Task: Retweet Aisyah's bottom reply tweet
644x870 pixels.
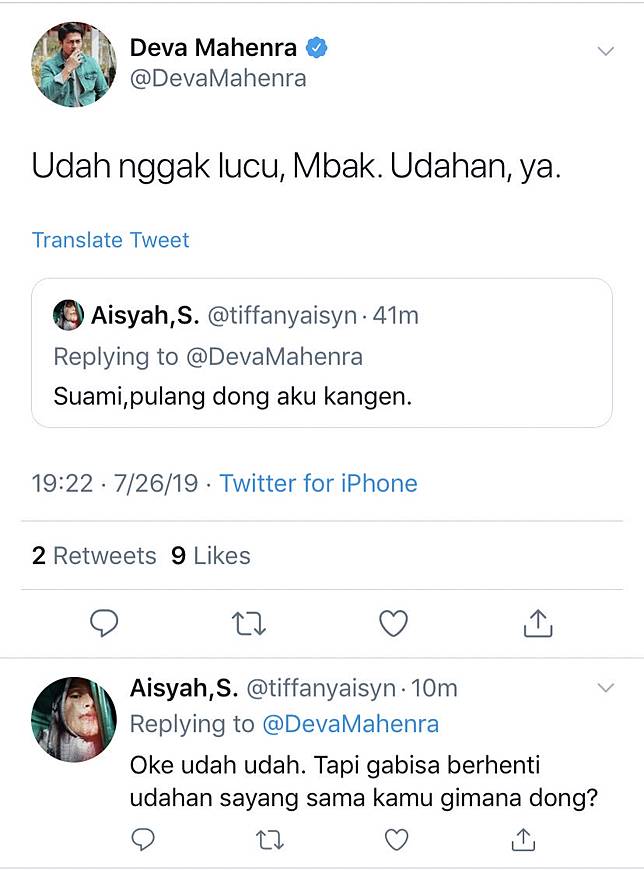Action: click(x=267, y=837)
